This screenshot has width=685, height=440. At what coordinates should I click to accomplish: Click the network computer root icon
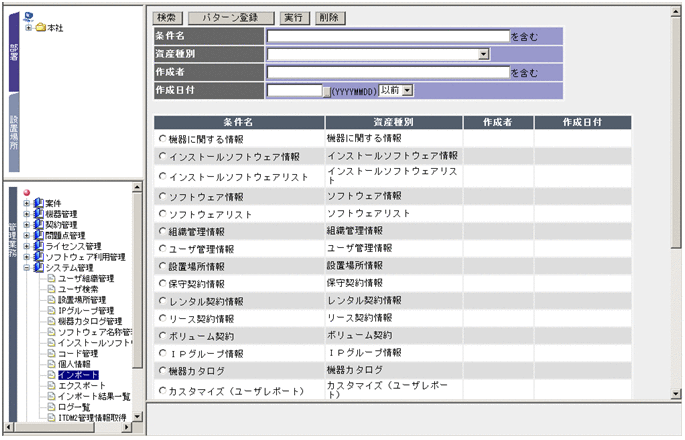tap(28, 17)
